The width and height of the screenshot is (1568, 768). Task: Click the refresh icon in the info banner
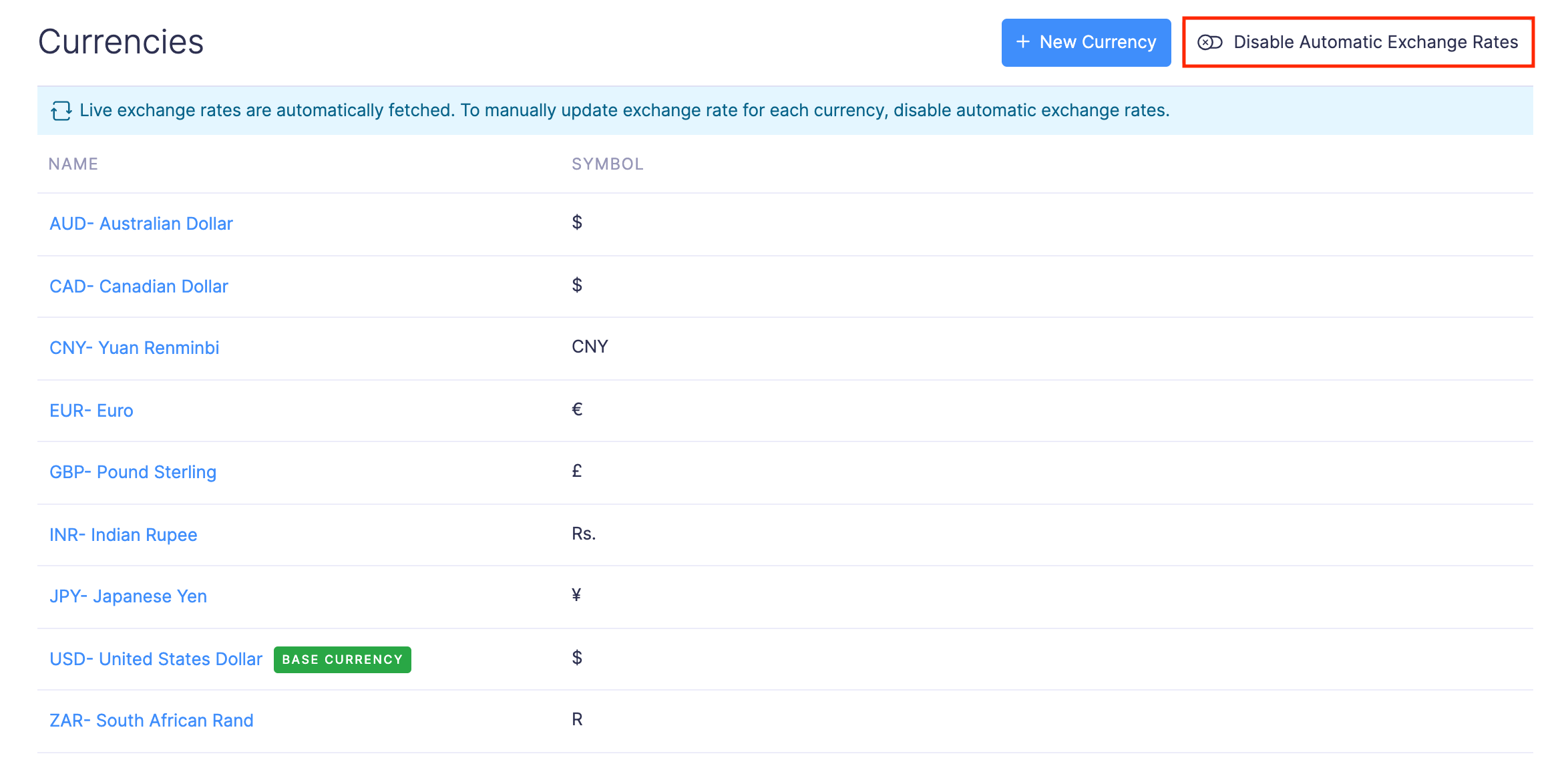61,110
